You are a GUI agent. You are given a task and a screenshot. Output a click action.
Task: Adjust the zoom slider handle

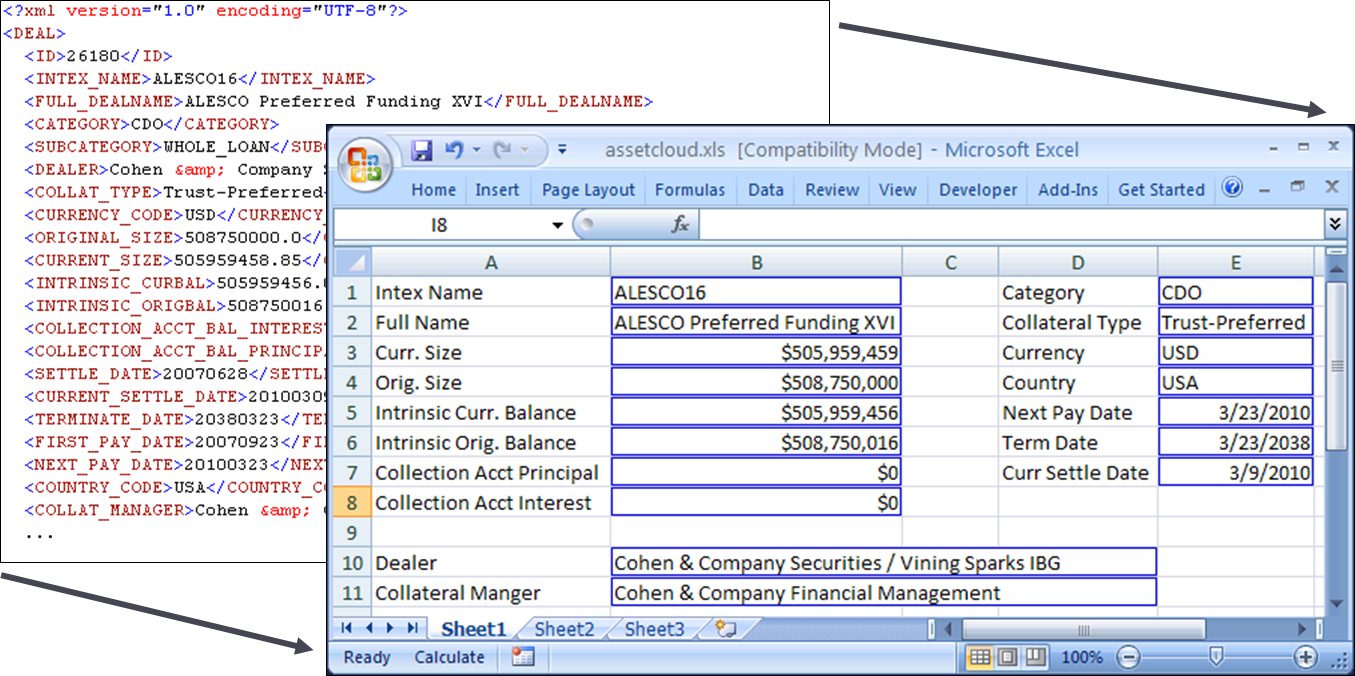tap(1216, 656)
